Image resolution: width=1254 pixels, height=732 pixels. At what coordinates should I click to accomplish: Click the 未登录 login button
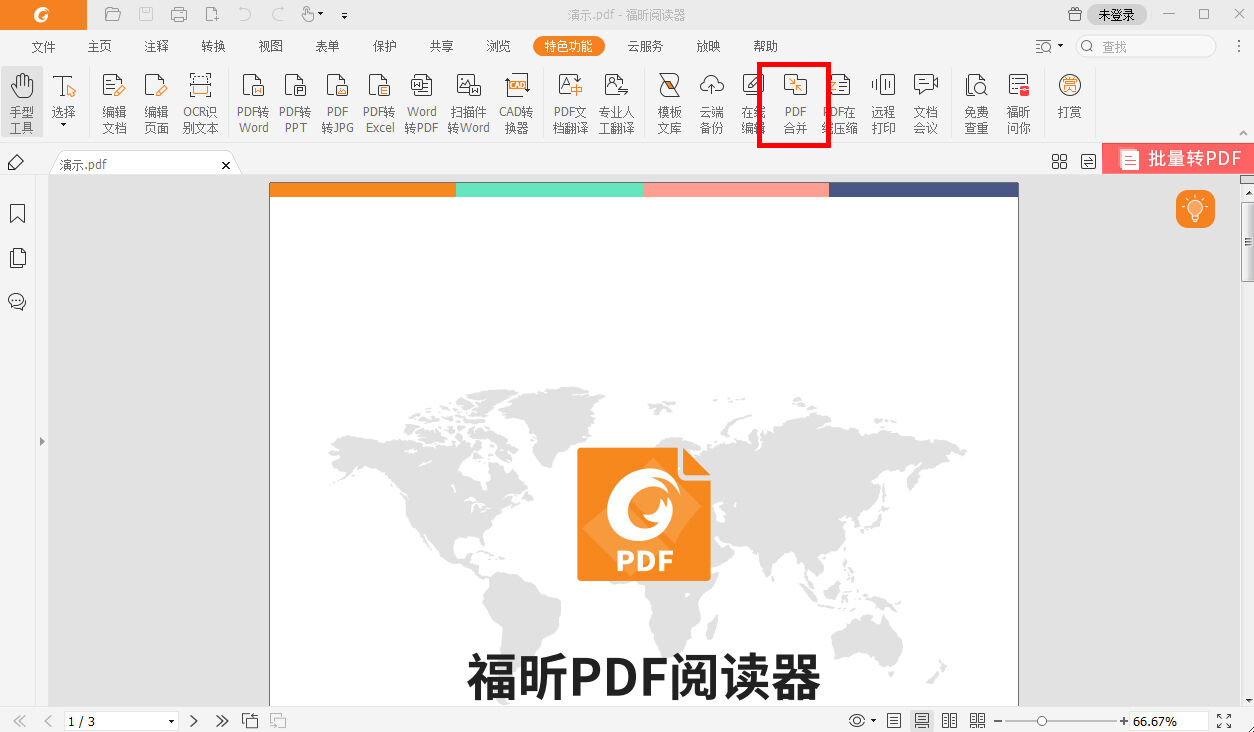pos(1113,14)
